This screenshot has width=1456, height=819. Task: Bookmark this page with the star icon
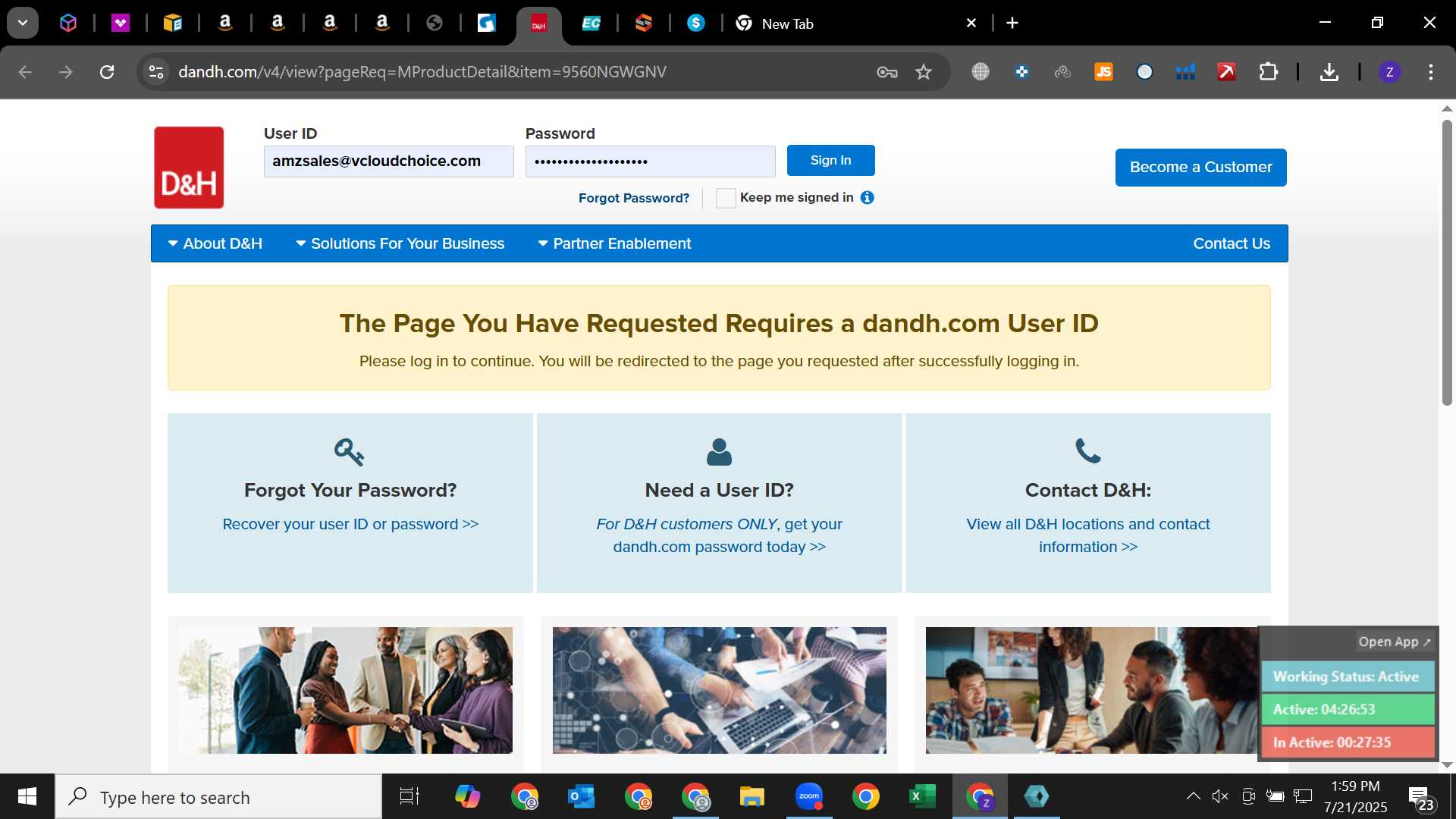click(x=923, y=72)
